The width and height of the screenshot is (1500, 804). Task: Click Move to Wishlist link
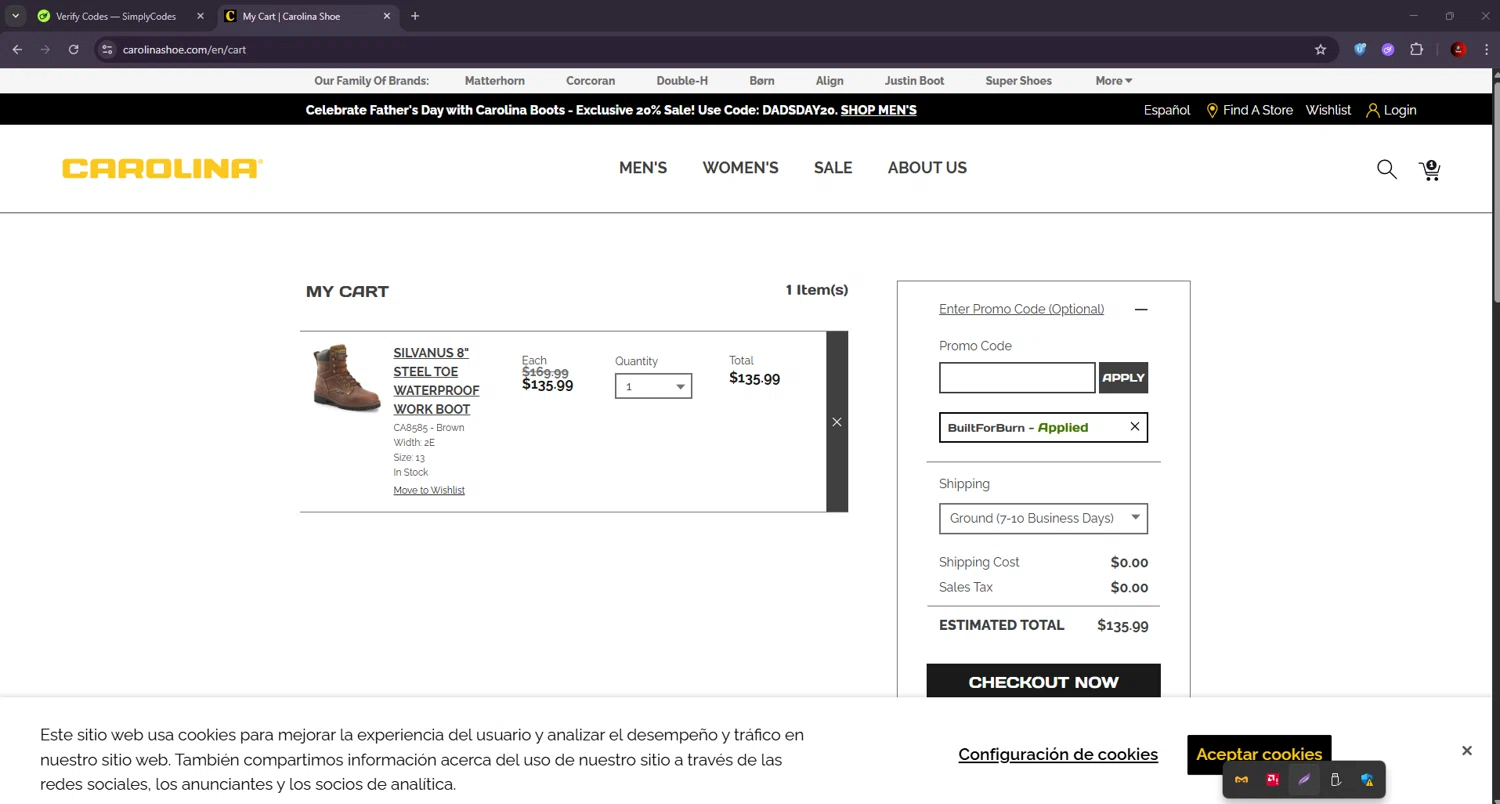coord(429,490)
